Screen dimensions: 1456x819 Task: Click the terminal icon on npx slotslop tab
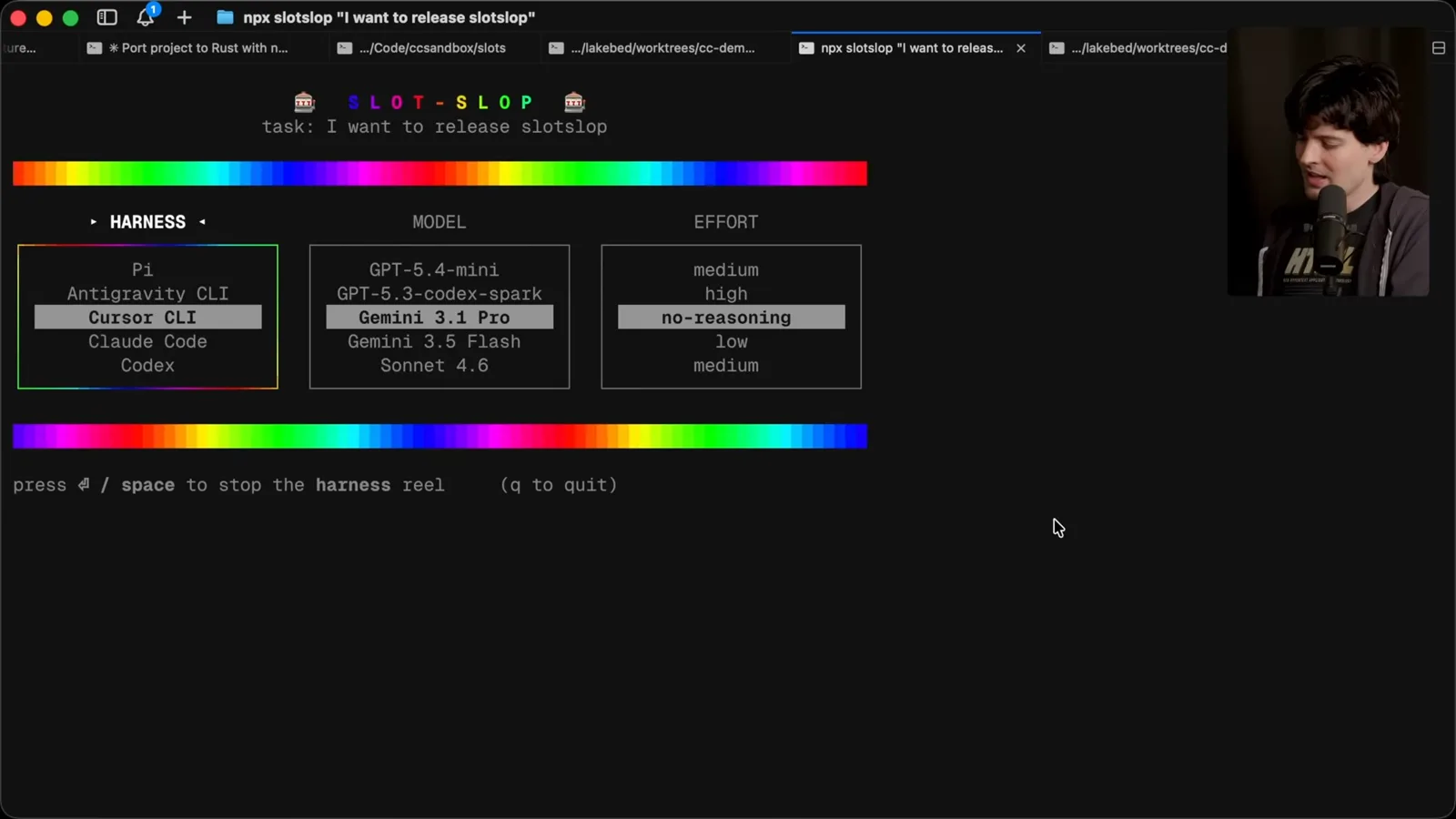coord(805,48)
